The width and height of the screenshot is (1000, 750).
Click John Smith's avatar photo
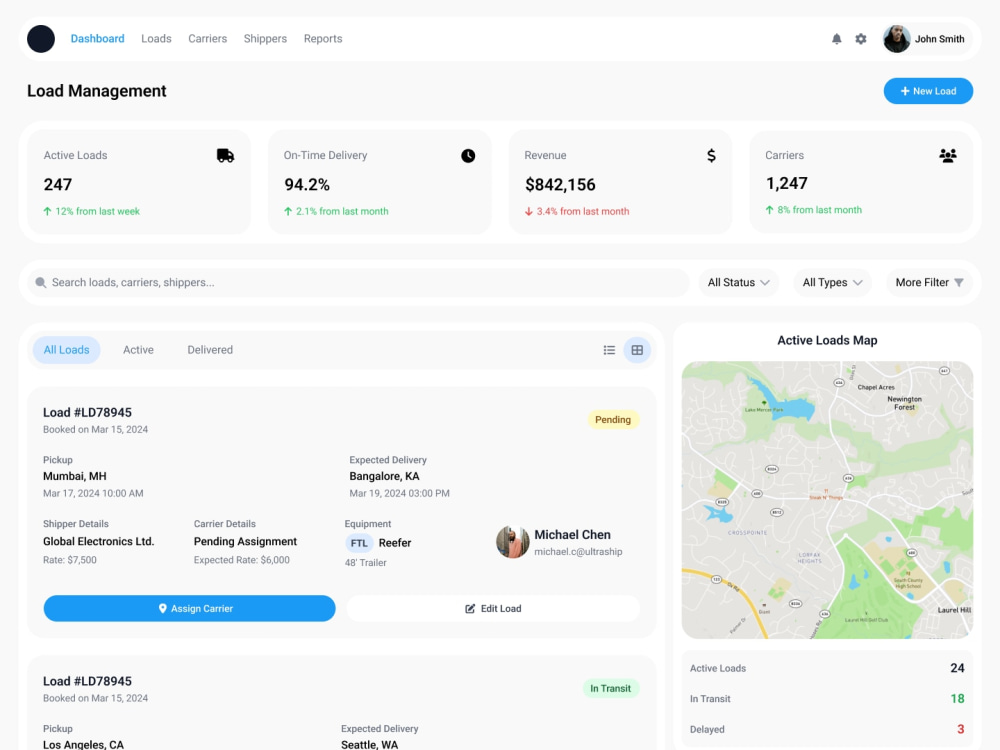coord(896,39)
